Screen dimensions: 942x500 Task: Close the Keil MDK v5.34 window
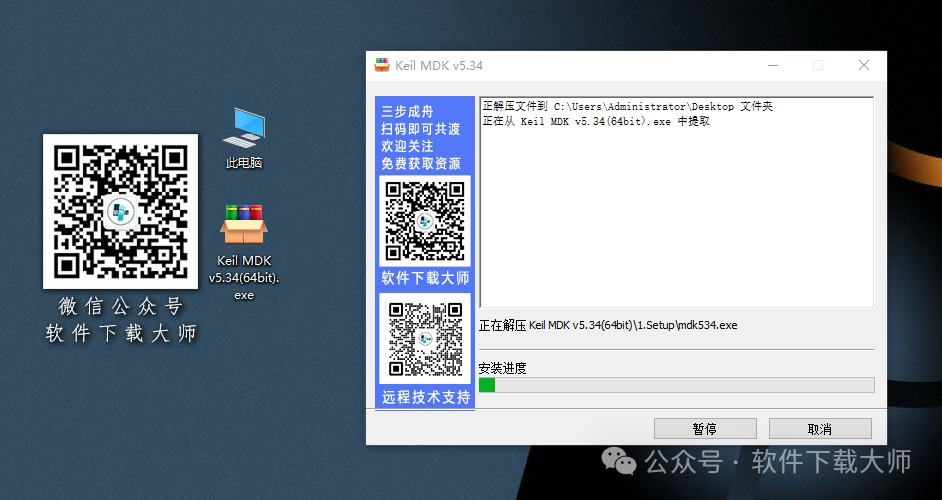[x=864, y=65]
